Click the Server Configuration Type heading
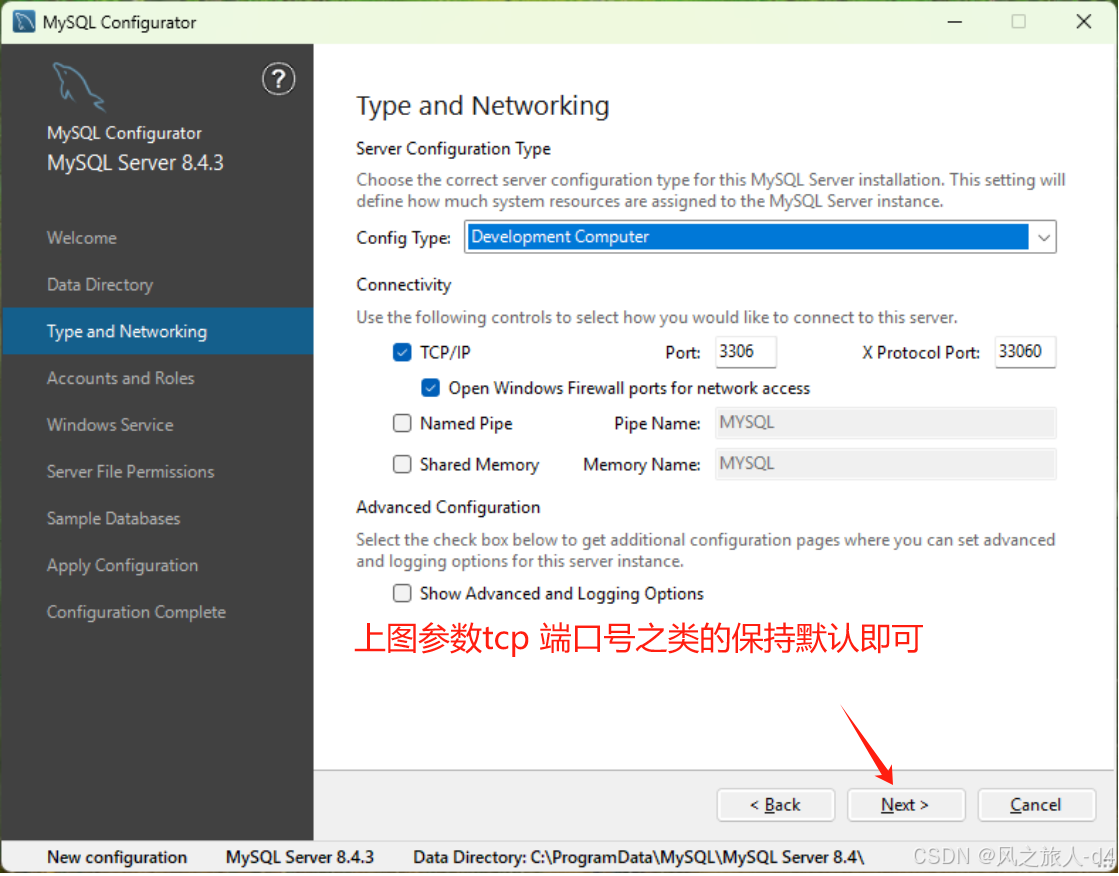Image resolution: width=1119 pixels, height=876 pixels. [454, 149]
